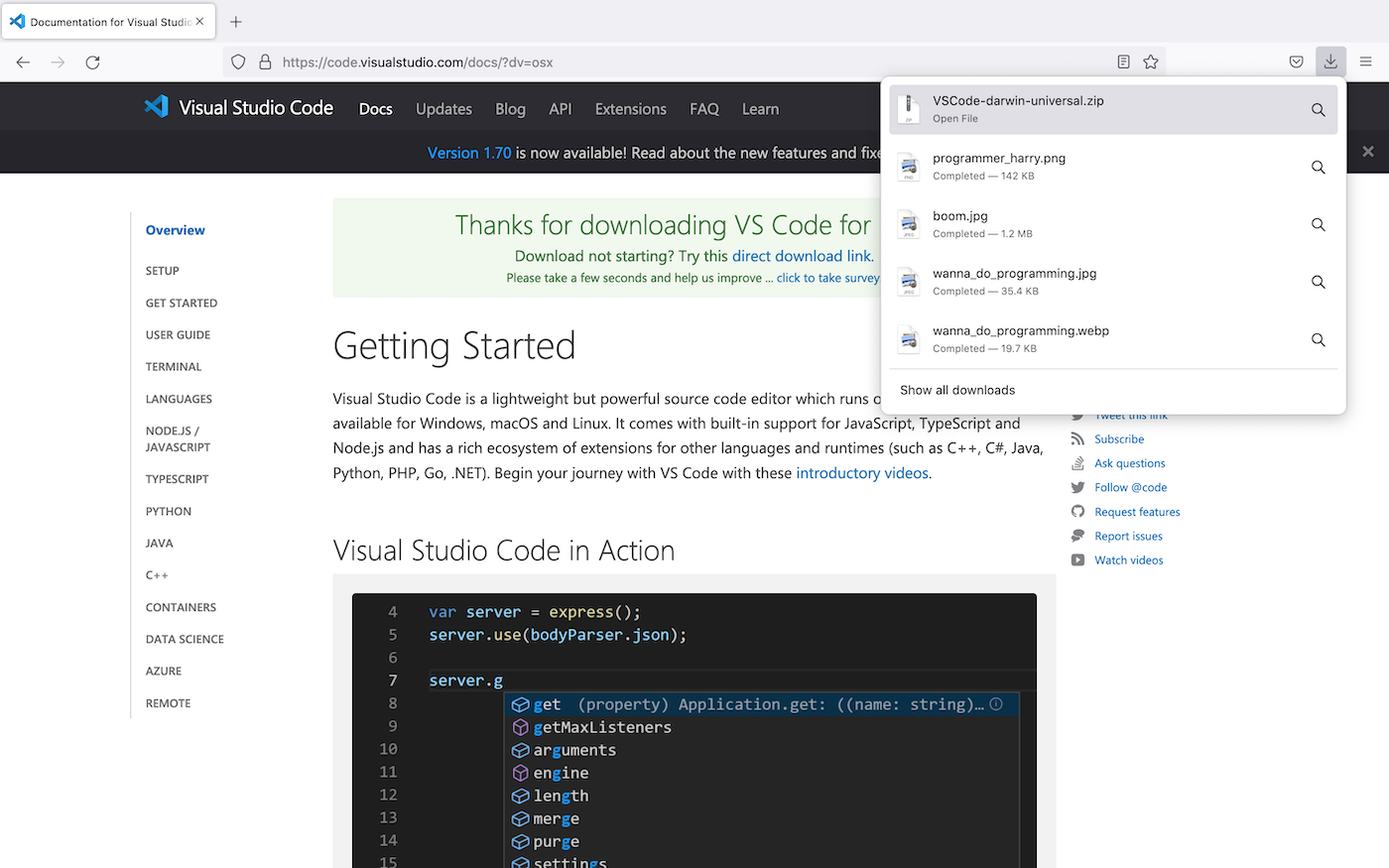Open the Docs nav item
The height and width of the screenshot is (868, 1389).
376,109
